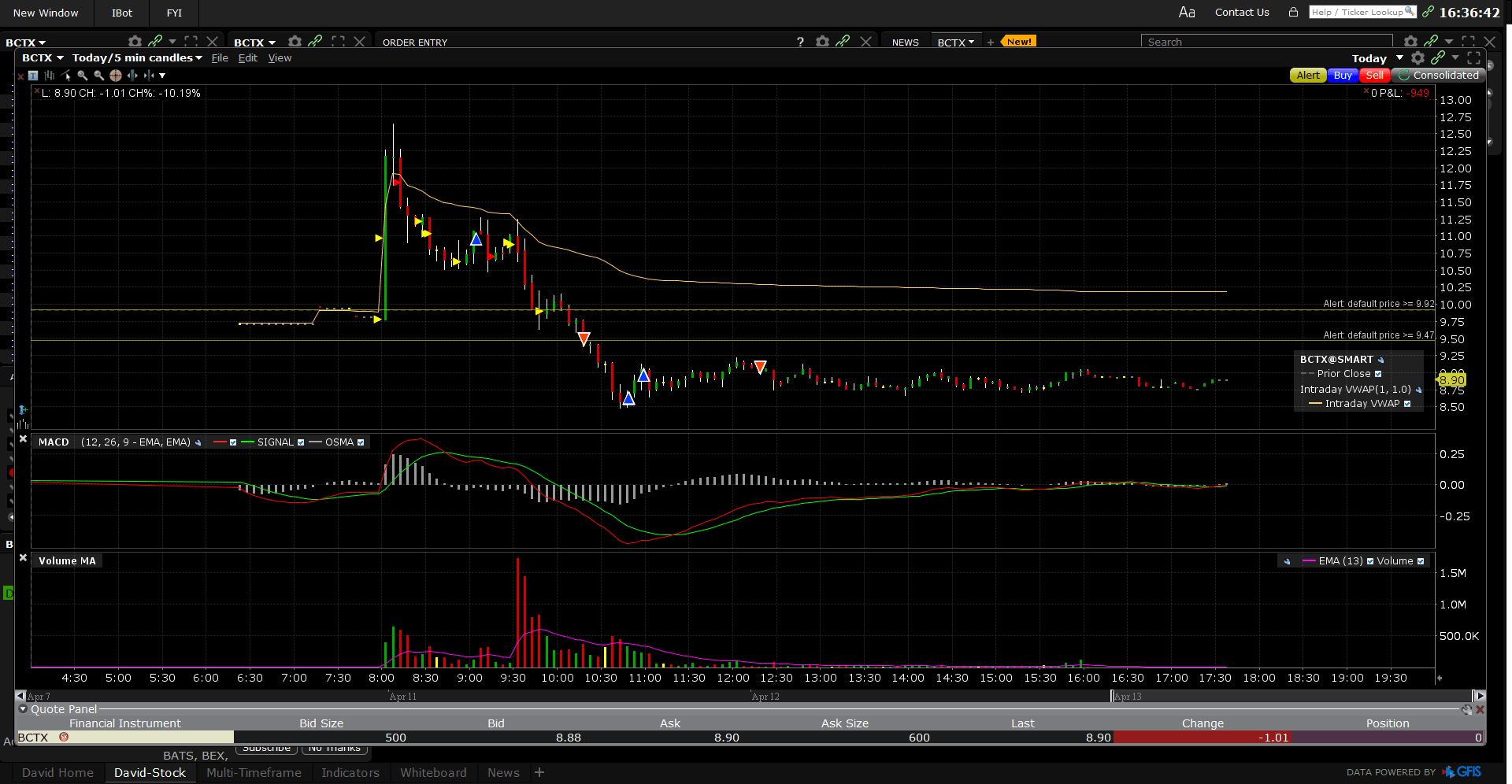This screenshot has width=1512, height=784.
Task: Open the chart settings gear beside Today
Action: click(x=1417, y=58)
